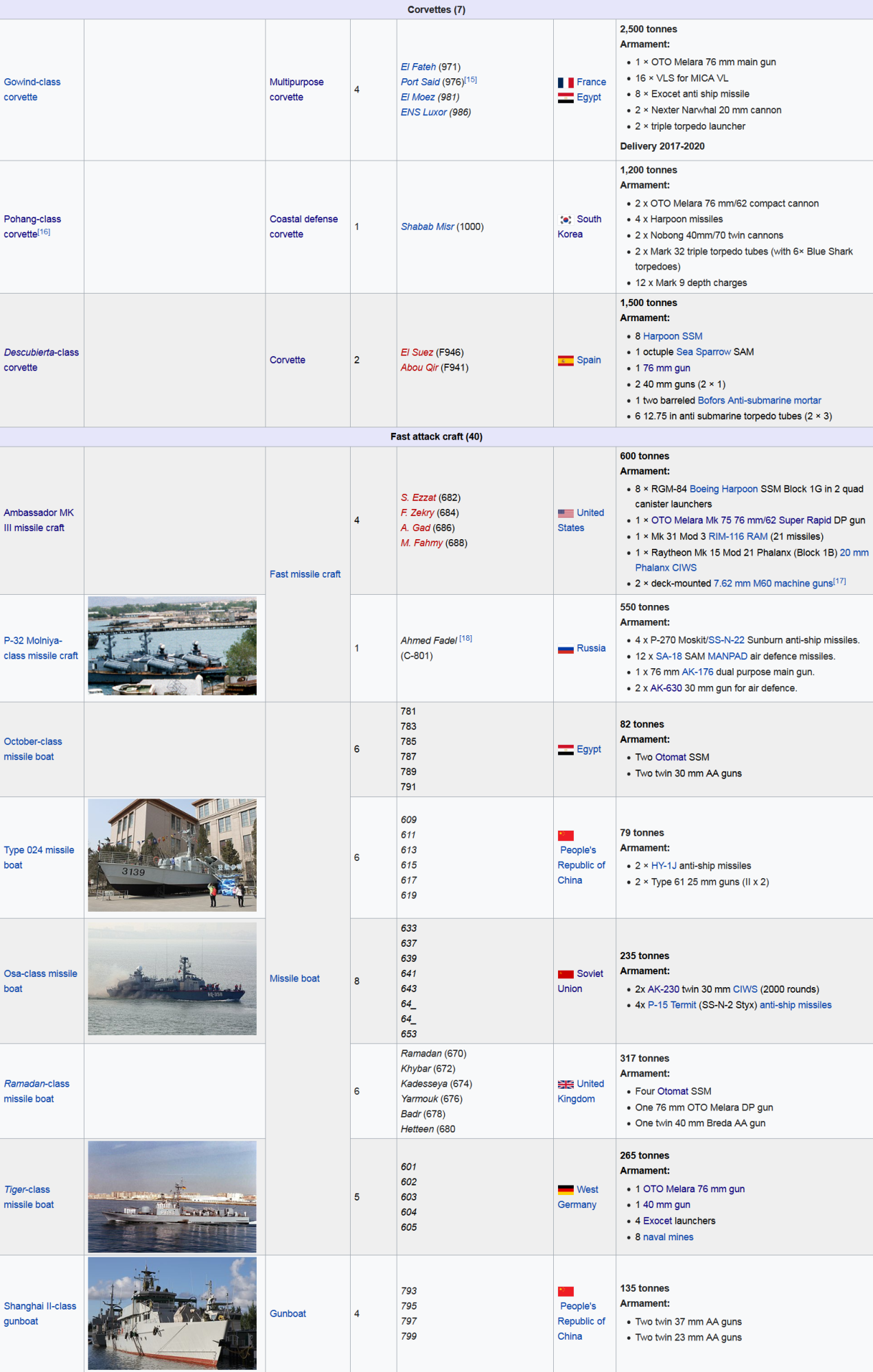Click the Spain flag icon
This screenshot has height=1372, width=873.
coord(566,360)
